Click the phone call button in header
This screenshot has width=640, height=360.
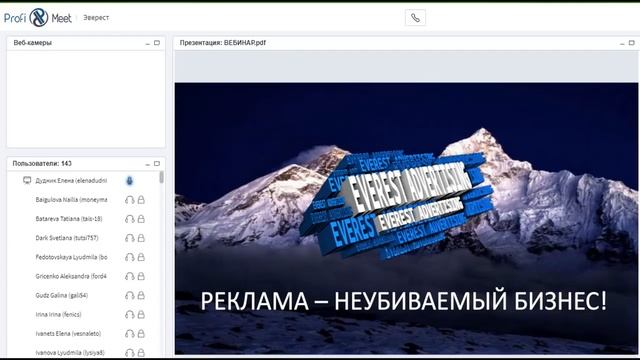[415, 18]
